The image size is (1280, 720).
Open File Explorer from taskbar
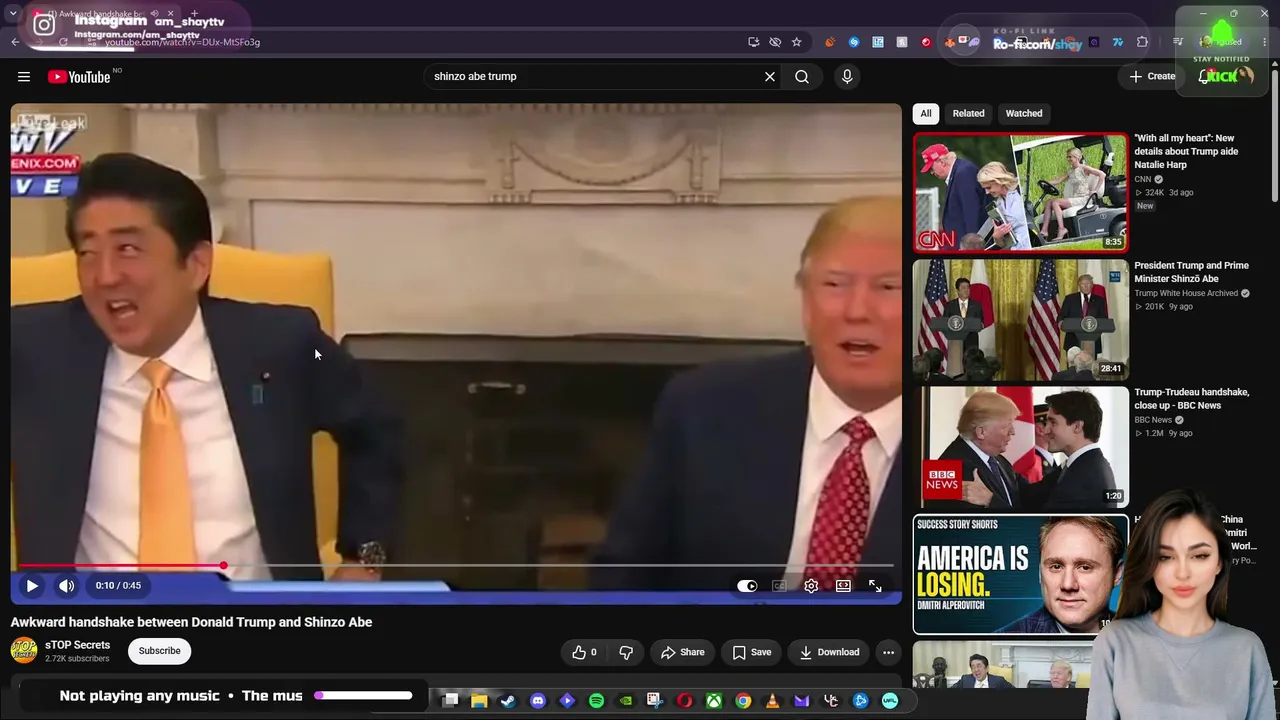pyautogui.click(x=479, y=701)
